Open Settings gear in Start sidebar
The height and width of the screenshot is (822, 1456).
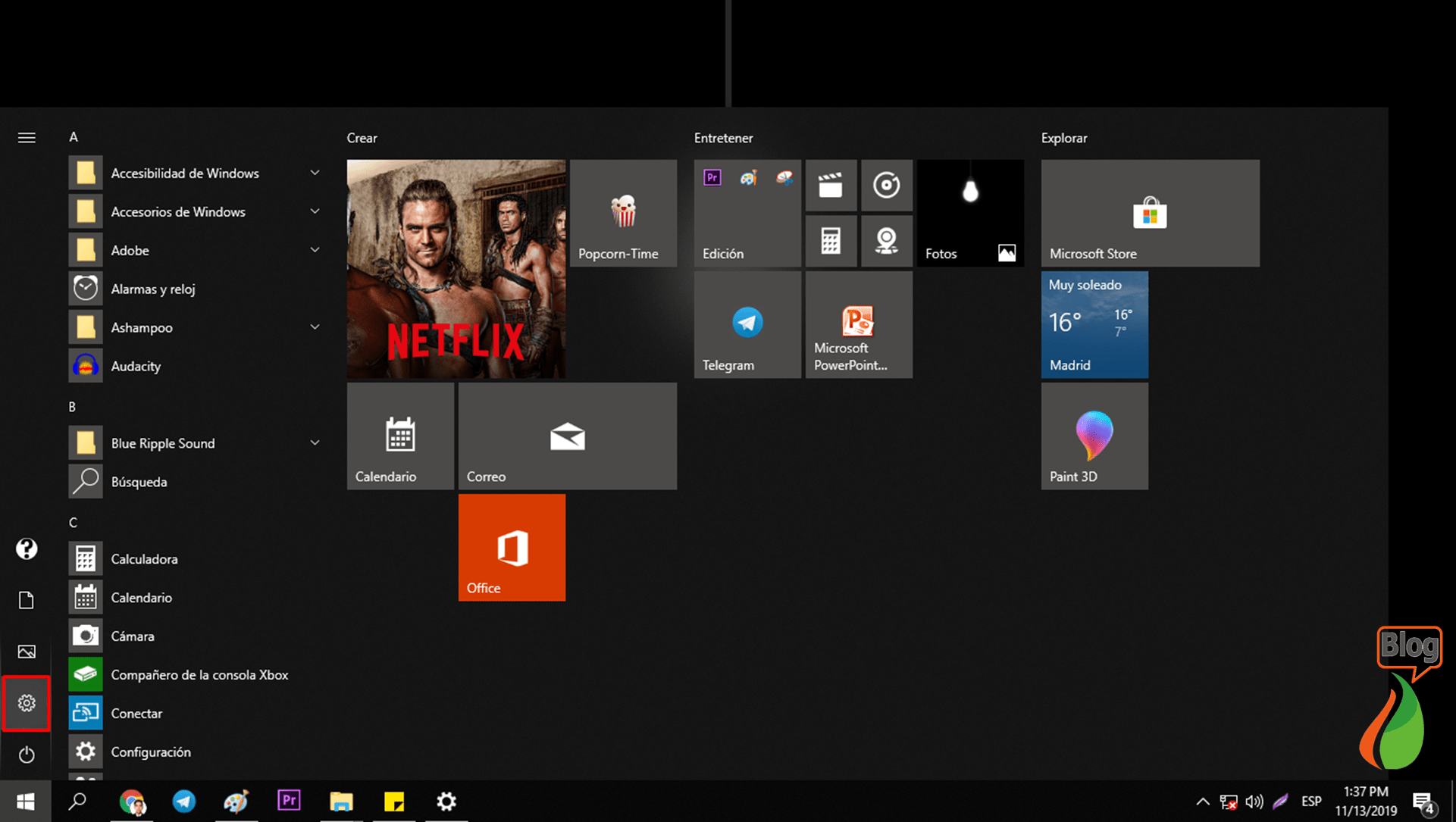tap(27, 703)
